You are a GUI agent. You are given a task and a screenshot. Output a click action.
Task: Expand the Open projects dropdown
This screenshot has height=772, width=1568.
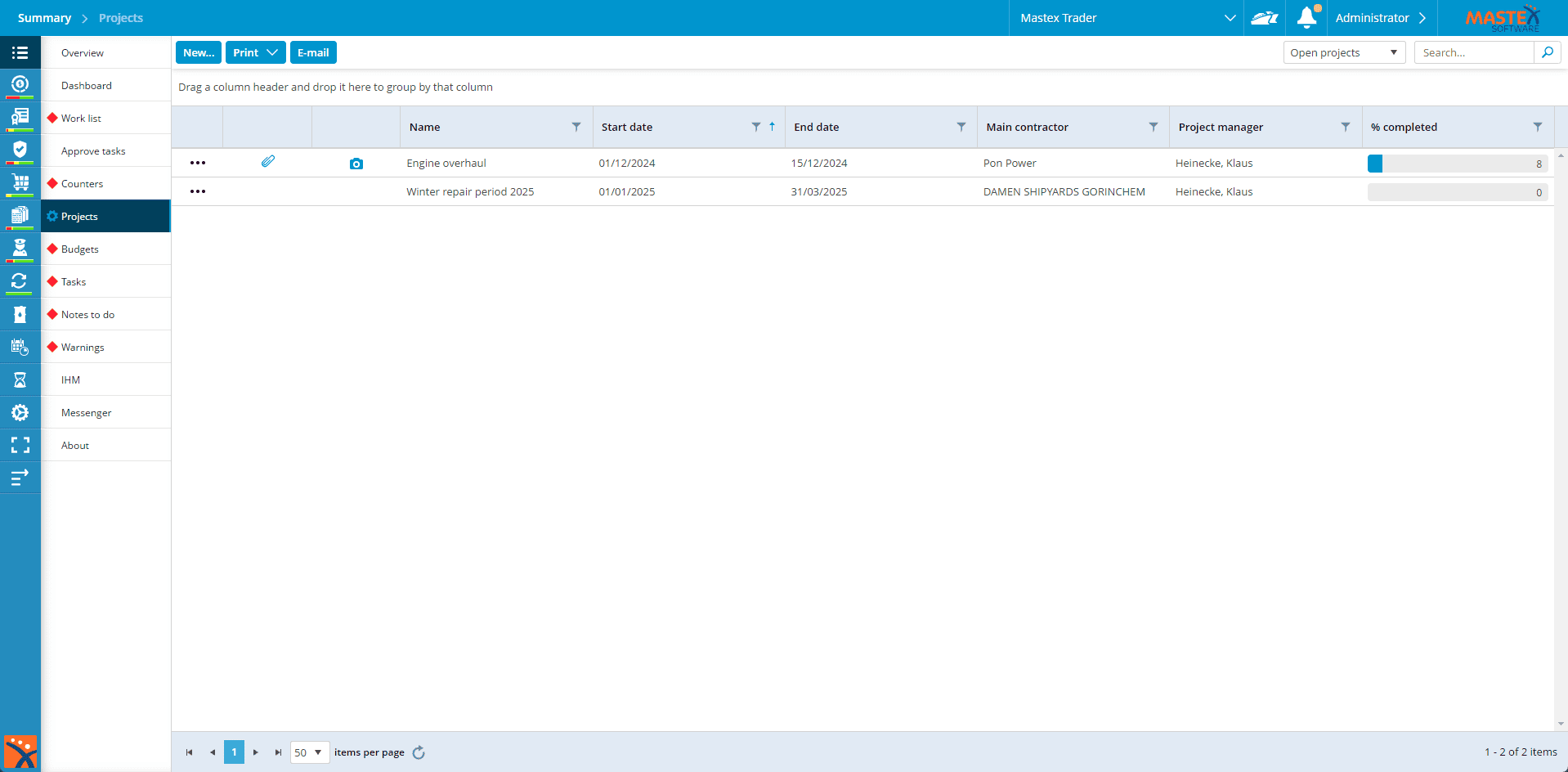(1344, 52)
